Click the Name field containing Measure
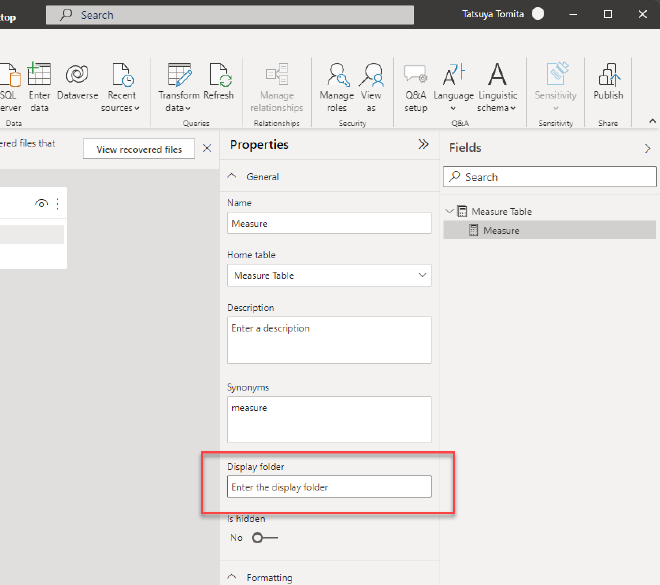Image resolution: width=660 pixels, height=585 pixels. coord(329,223)
